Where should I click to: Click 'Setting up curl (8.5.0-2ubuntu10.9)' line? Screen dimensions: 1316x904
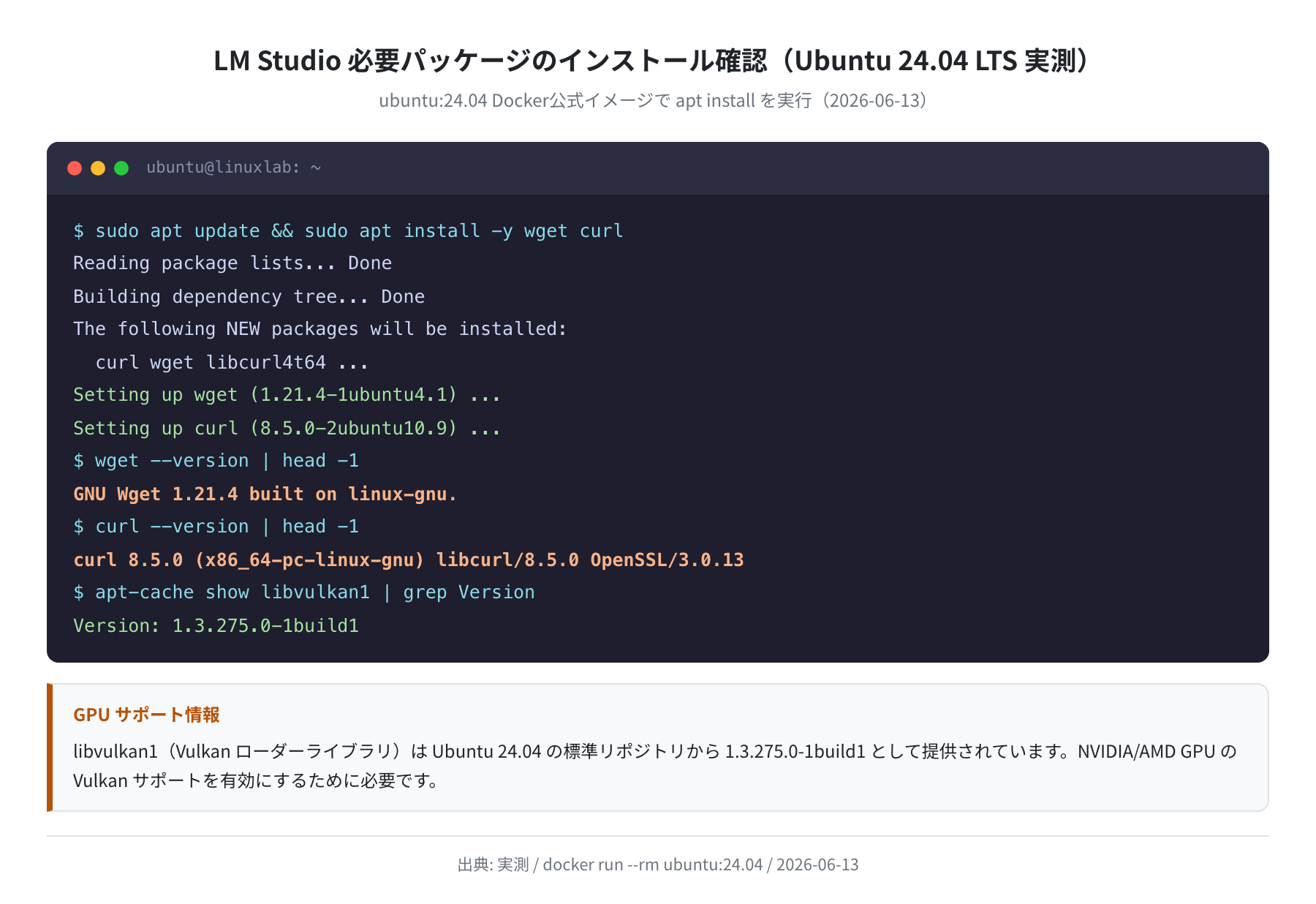tap(287, 429)
